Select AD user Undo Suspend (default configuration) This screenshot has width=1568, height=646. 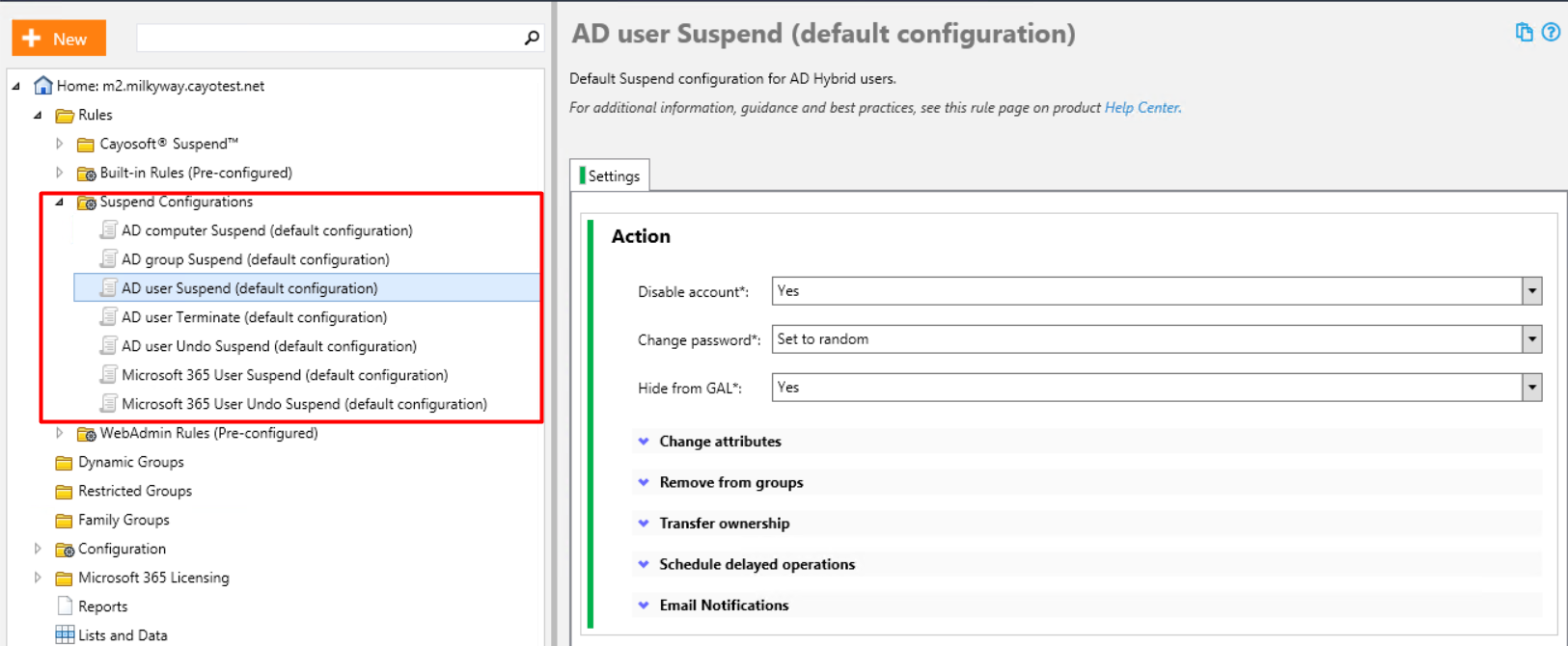click(x=269, y=346)
